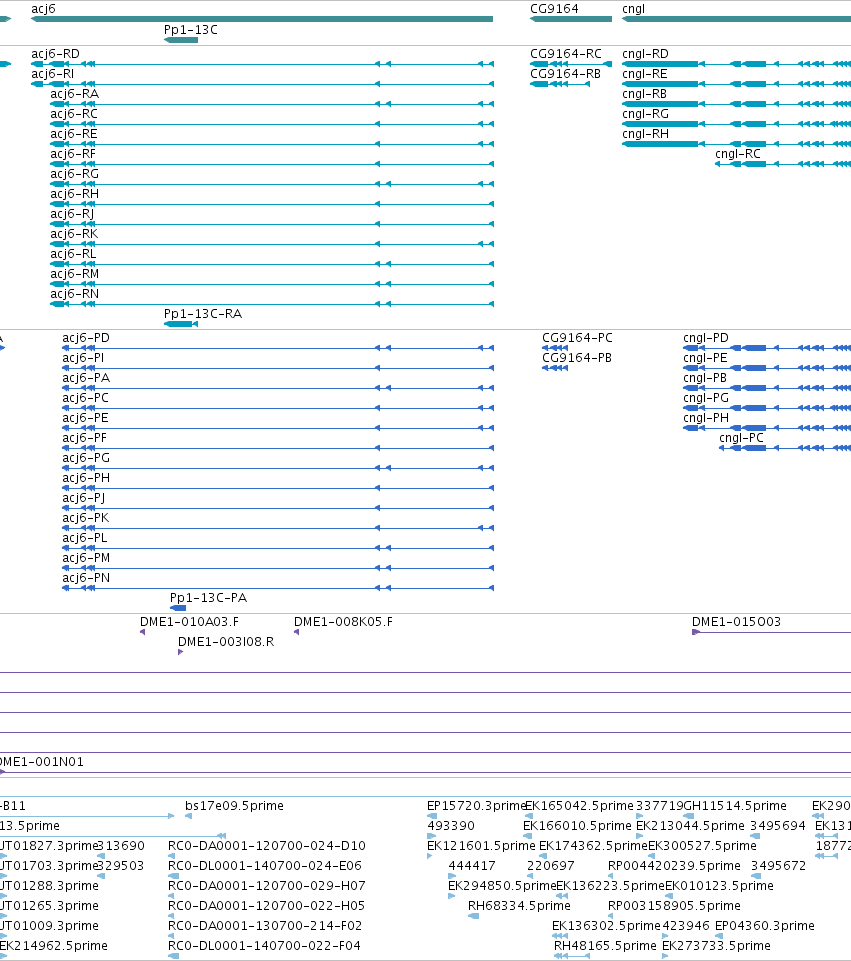Select protein acj6-PJ

[83, 498]
